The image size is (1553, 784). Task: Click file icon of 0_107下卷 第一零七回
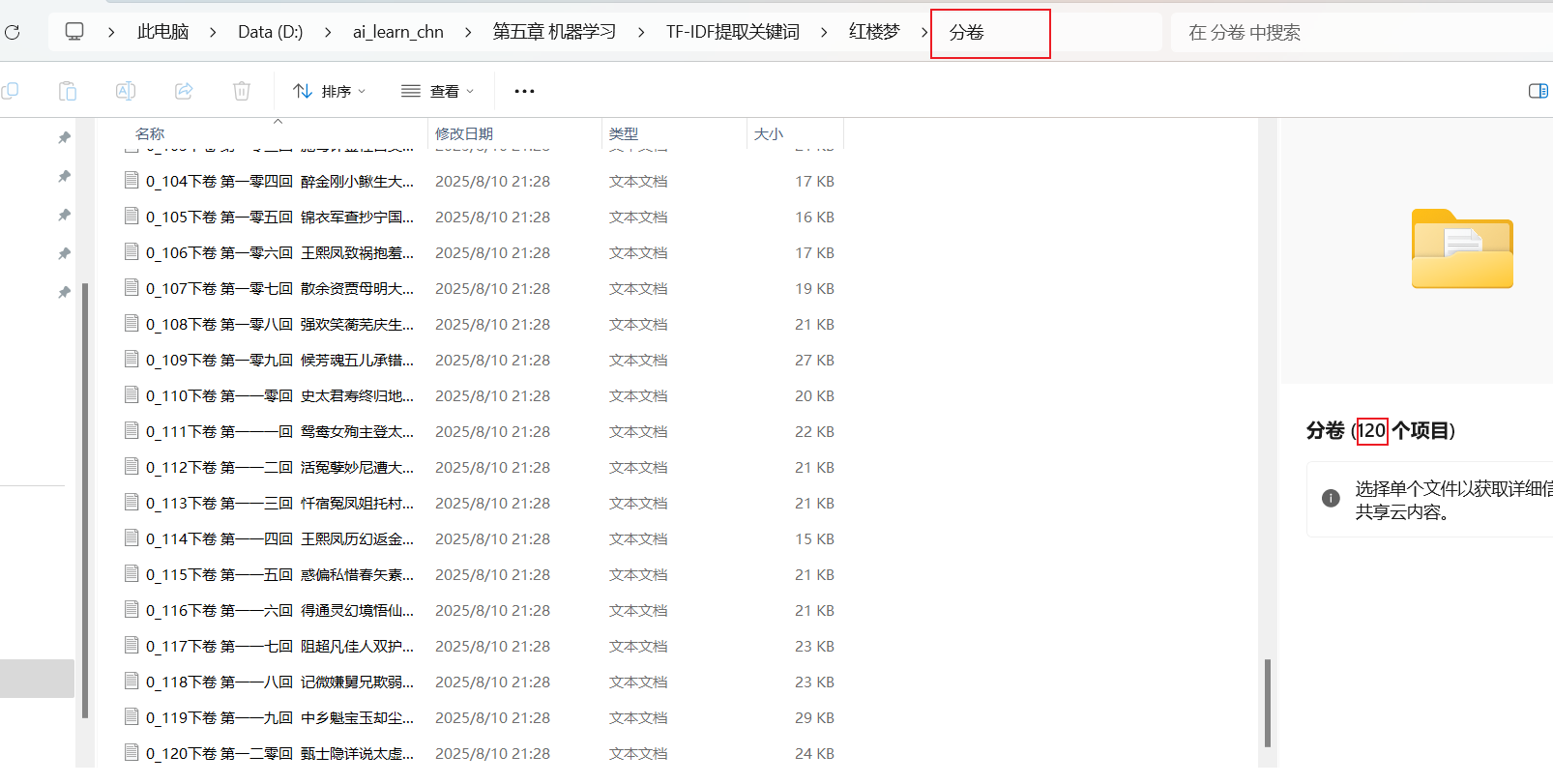(132, 287)
